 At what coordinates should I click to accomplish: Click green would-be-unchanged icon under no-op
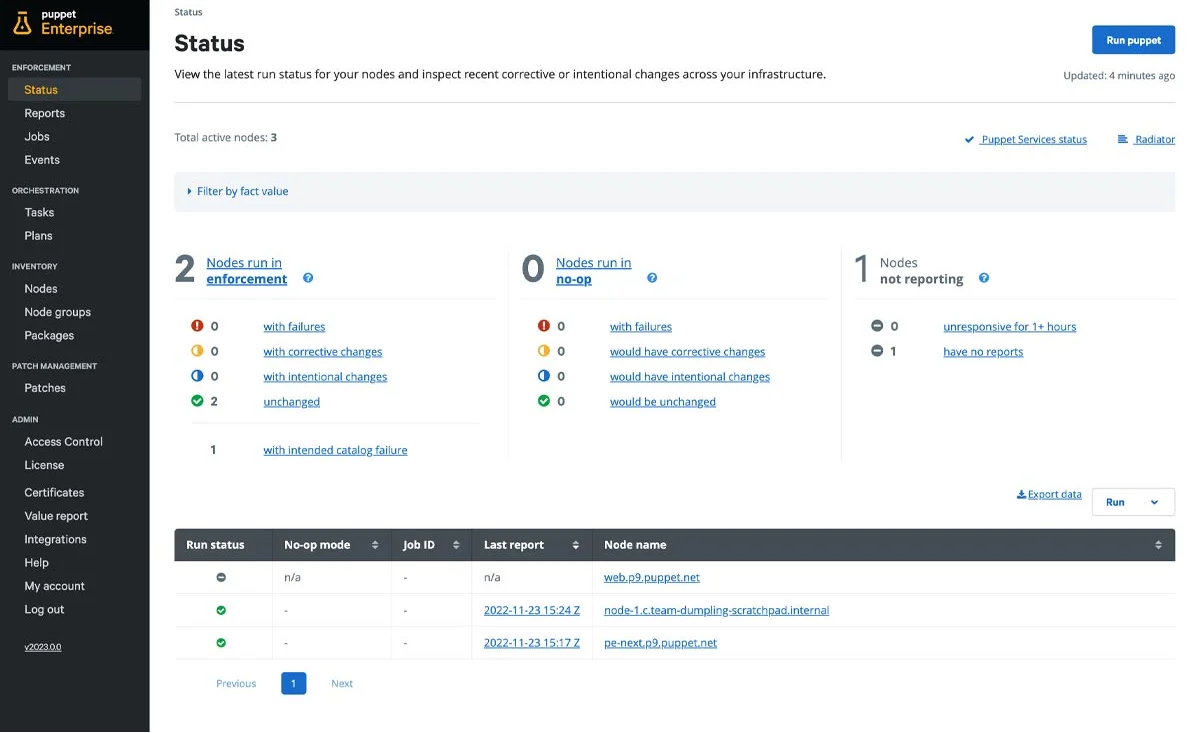click(x=544, y=401)
